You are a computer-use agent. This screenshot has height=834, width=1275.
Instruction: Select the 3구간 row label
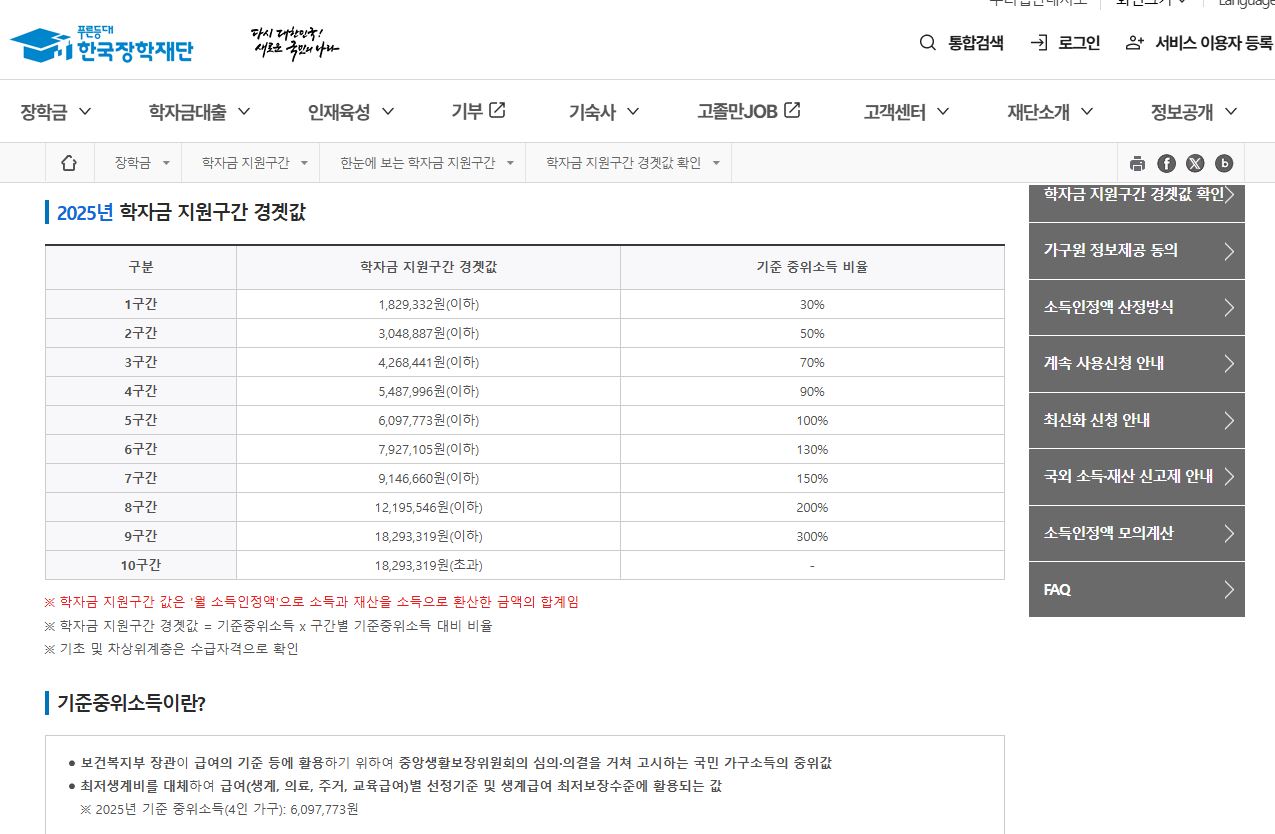coord(141,362)
